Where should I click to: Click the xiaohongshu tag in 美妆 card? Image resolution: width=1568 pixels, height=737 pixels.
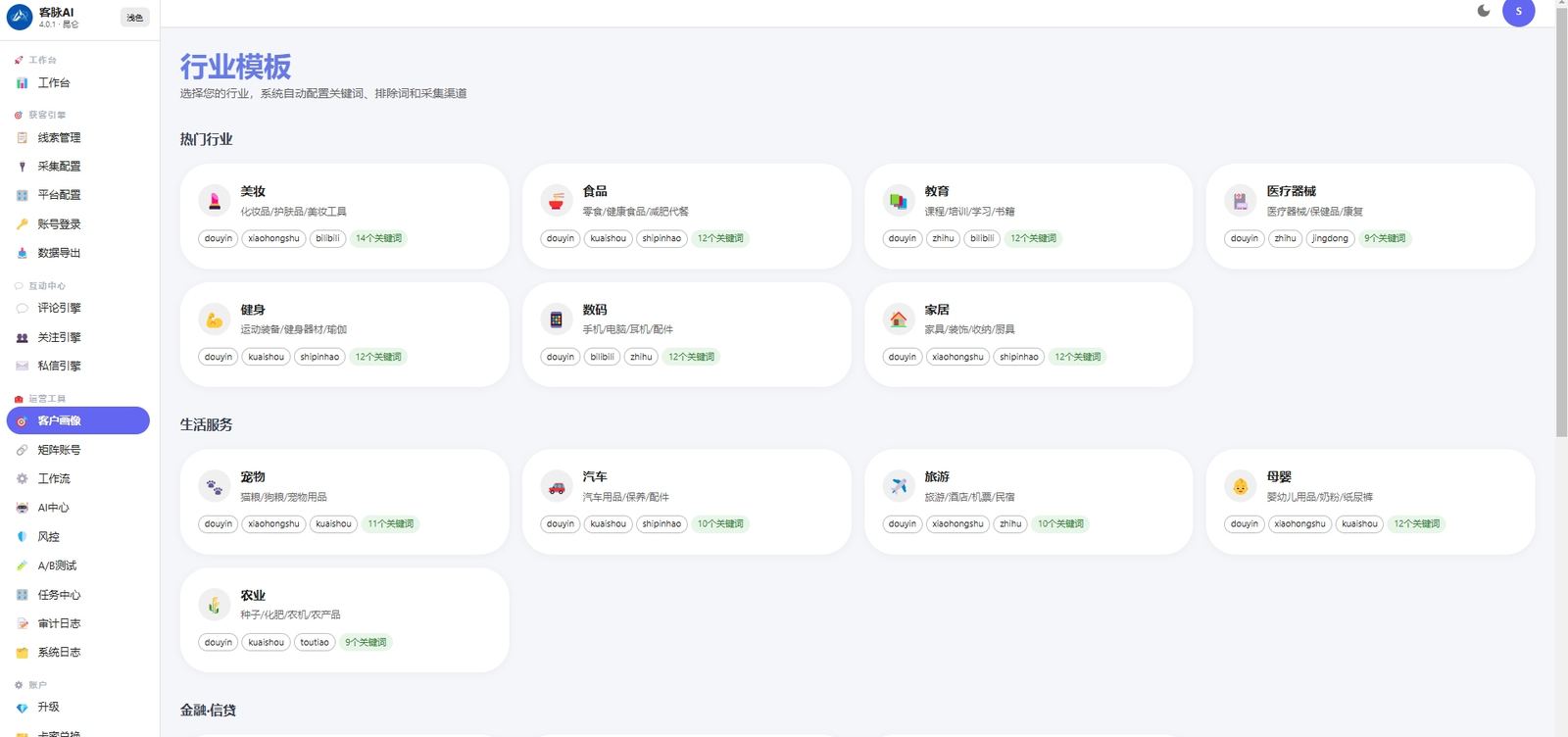(274, 238)
